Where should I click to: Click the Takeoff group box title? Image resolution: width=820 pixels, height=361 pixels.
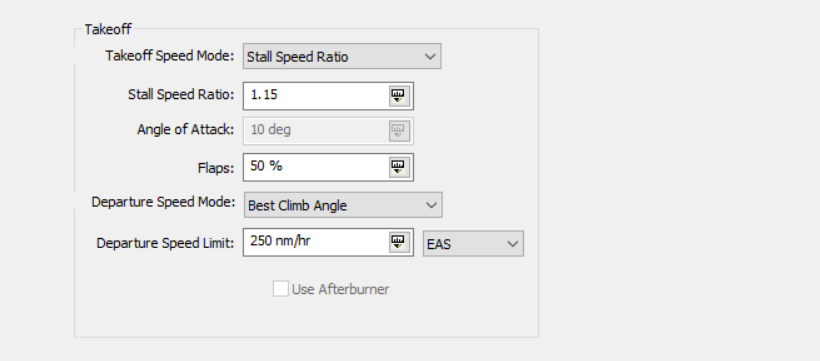pyautogui.click(x=108, y=29)
